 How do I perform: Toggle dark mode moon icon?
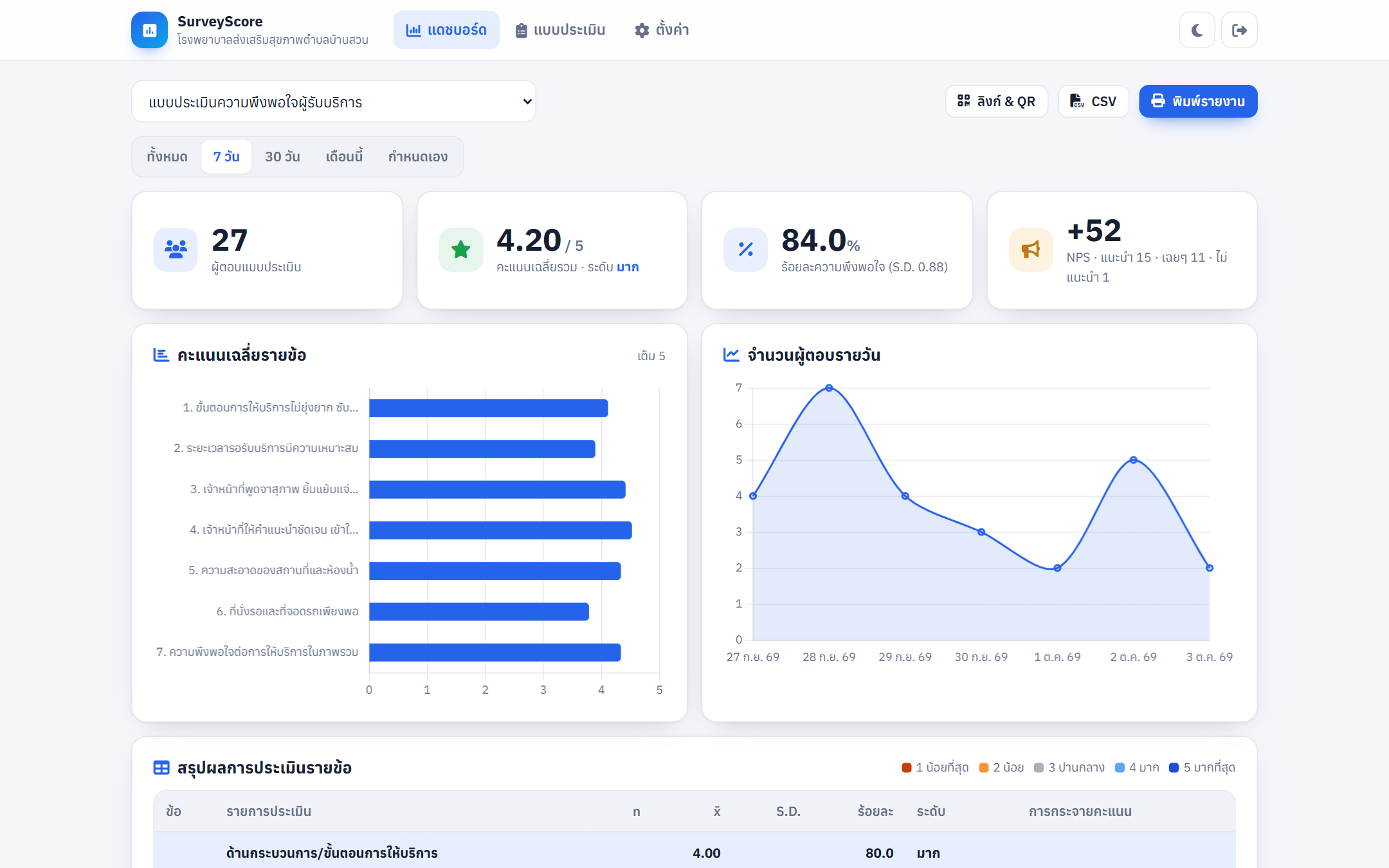tap(1197, 30)
